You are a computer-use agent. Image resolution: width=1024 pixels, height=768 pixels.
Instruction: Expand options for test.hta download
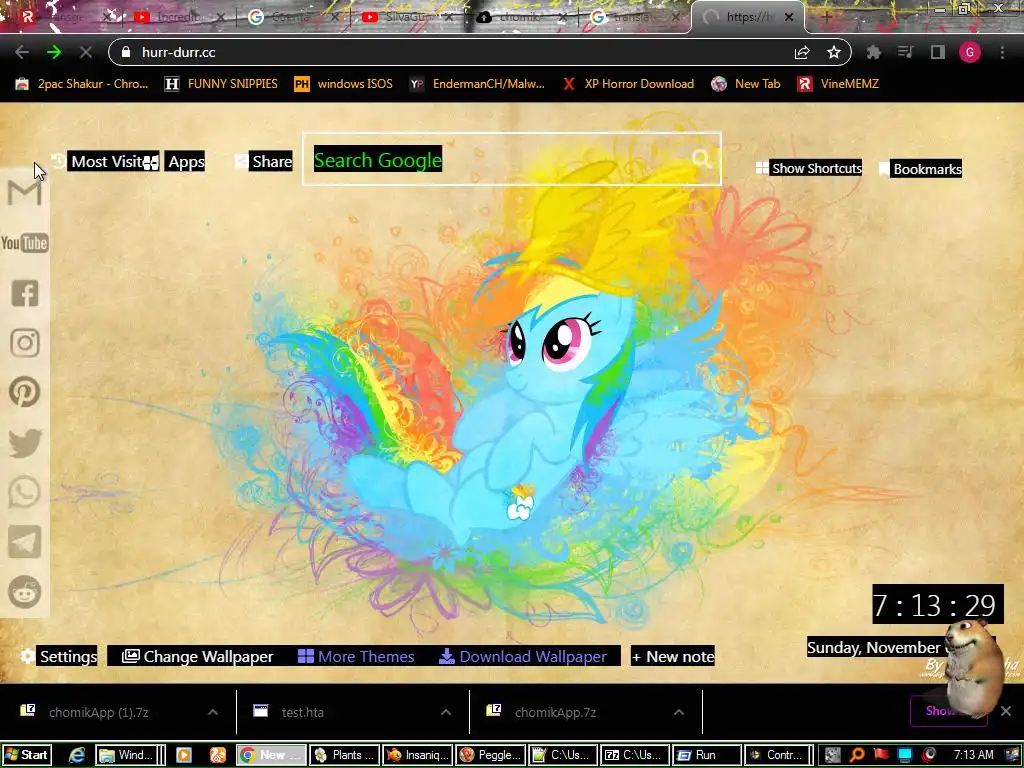[x=446, y=712]
